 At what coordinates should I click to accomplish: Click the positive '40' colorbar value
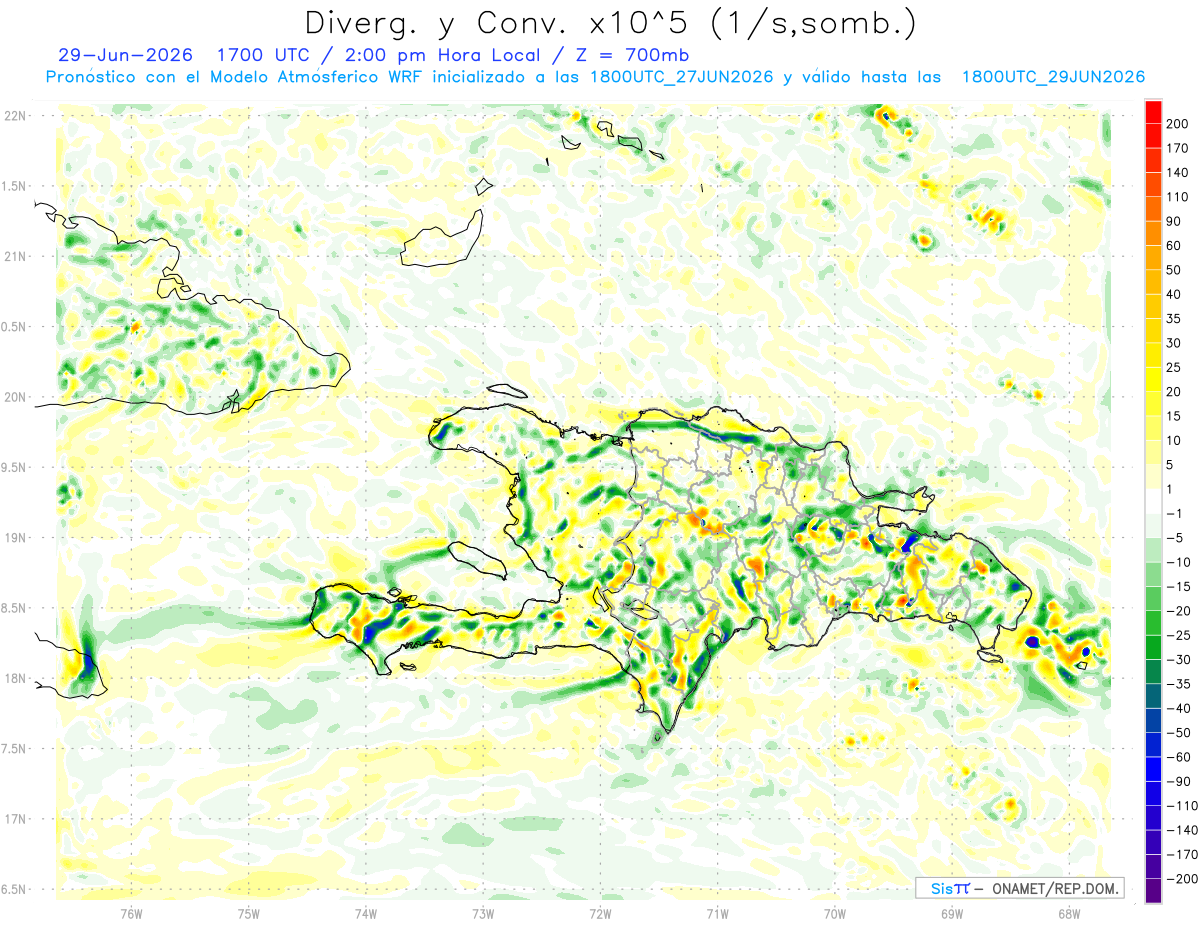(x=1174, y=294)
